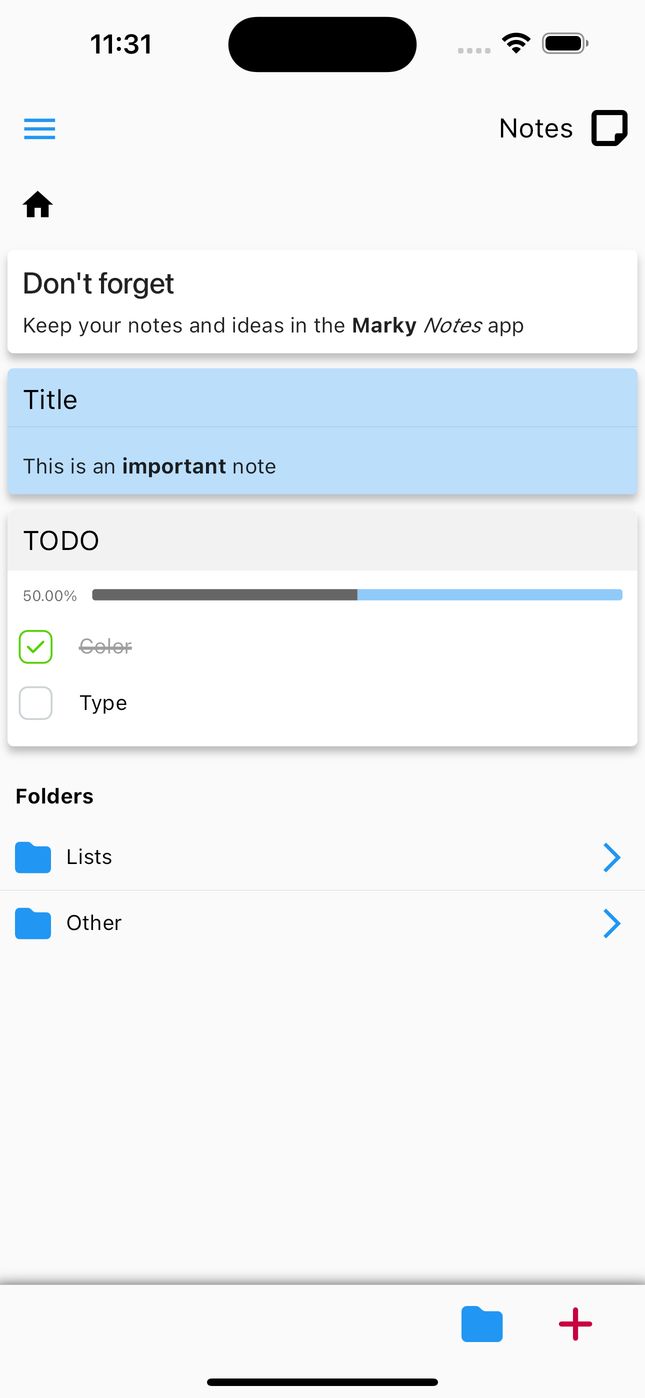This screenshot has width=645, height=1398.
Task: Open the Lists folder row
Action: (x=300, y=857)
